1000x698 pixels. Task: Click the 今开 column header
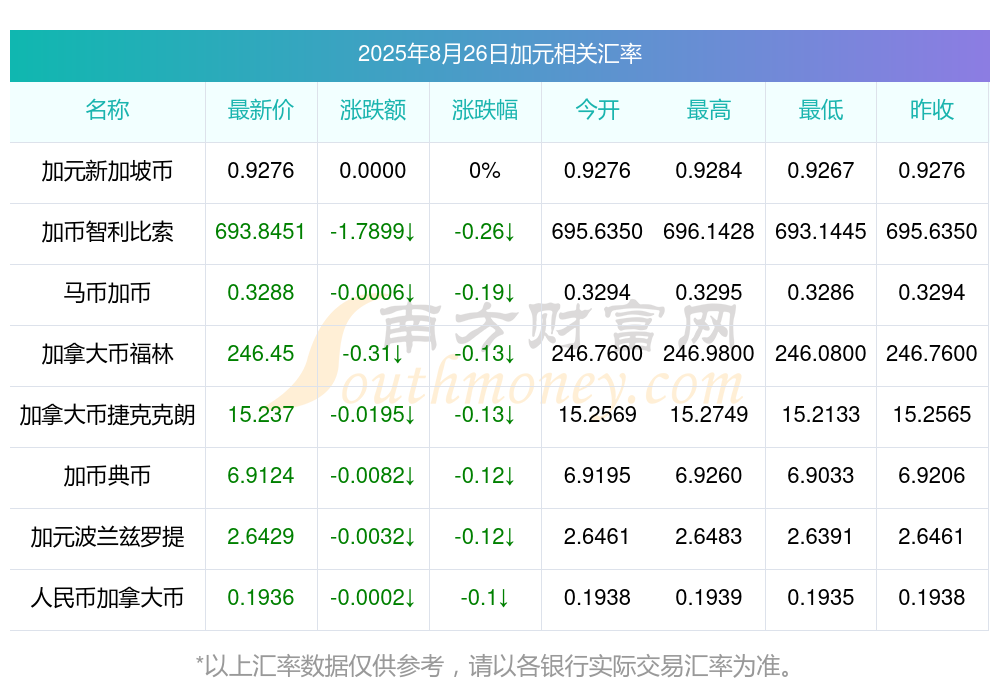click(x=597, y=110)
